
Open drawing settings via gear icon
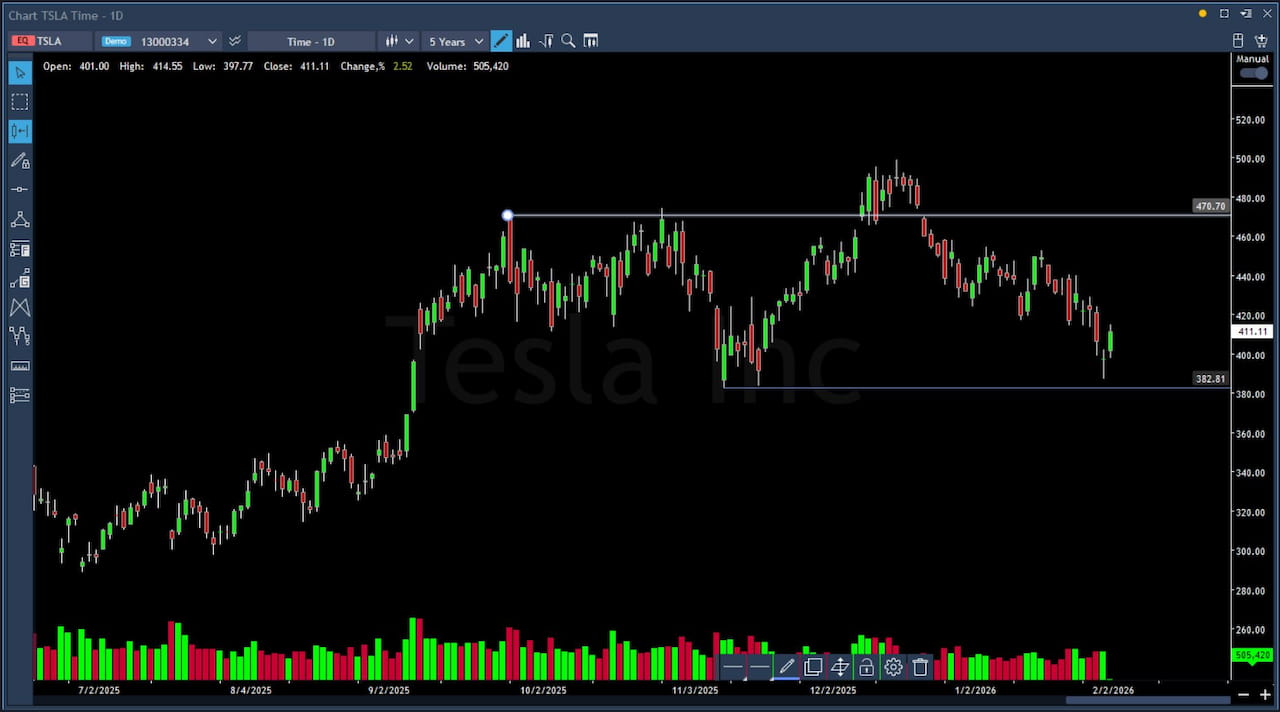coord(893,667)
